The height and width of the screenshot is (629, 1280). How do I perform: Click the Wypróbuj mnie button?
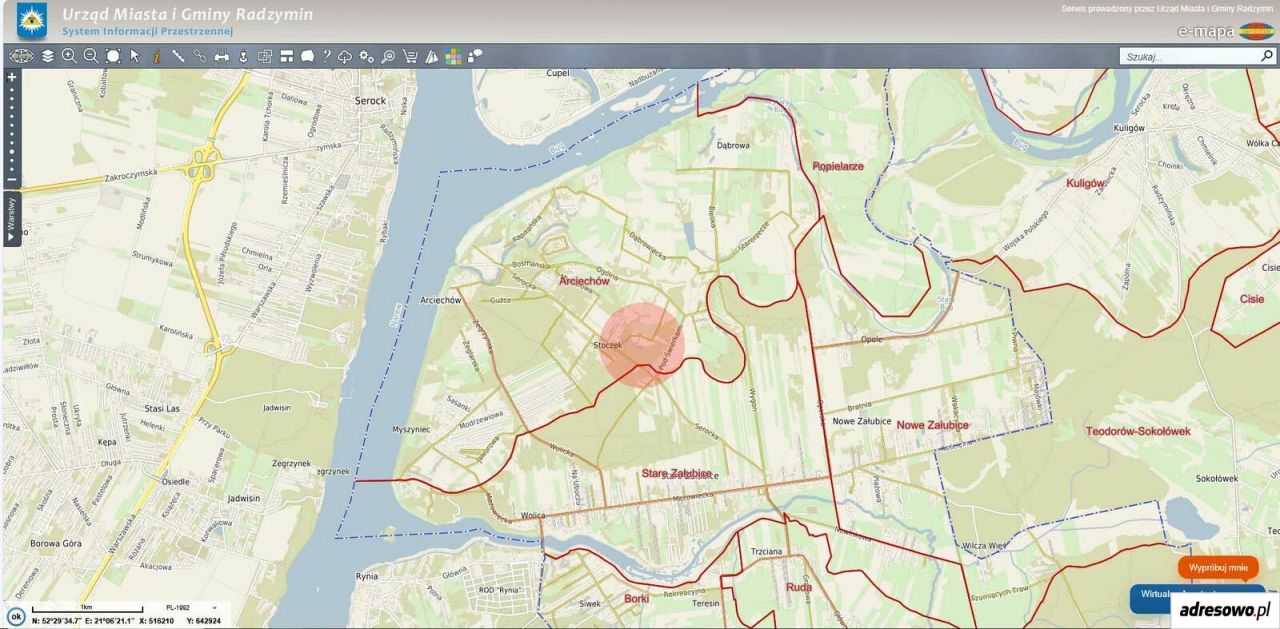click(1218, 568)
